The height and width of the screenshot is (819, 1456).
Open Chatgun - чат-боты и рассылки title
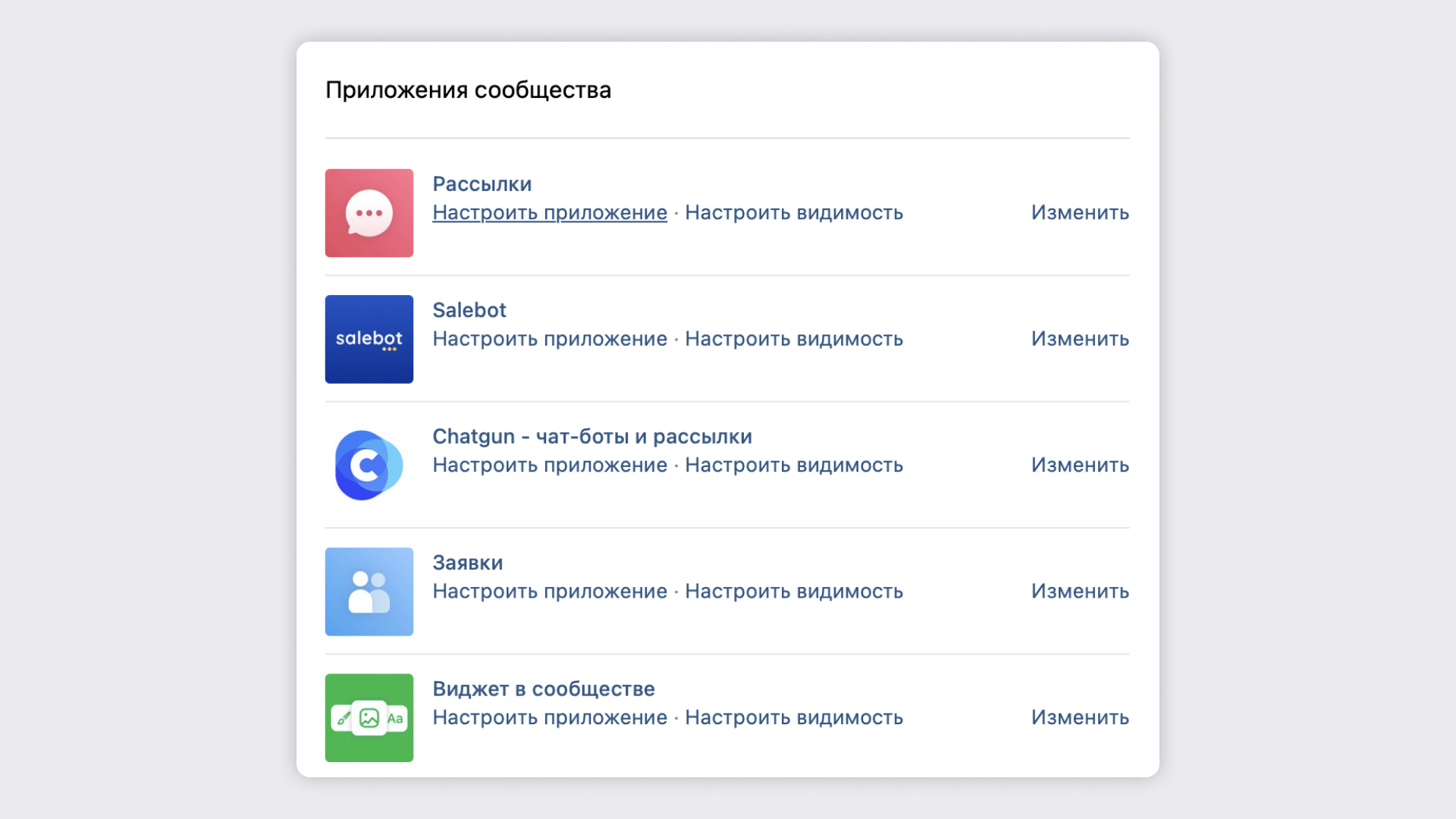[592, 437]
